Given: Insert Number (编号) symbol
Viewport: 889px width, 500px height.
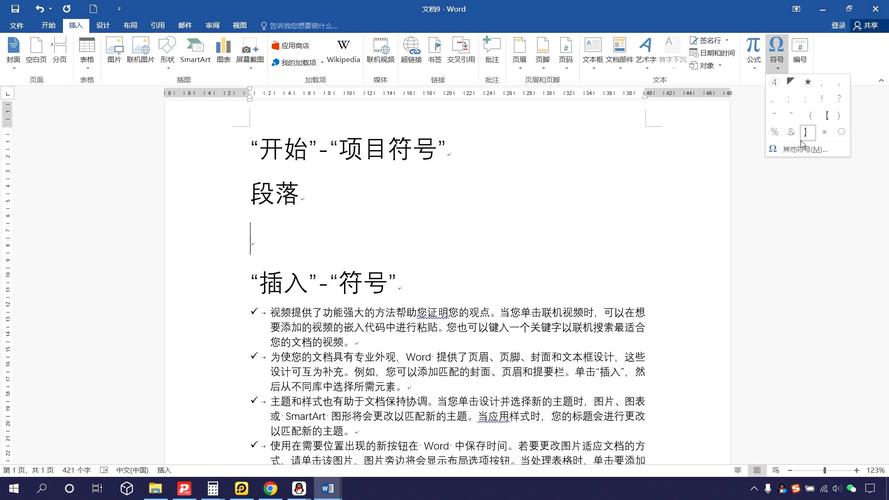Looking at the screenshot, I should (x=800, y=51).
